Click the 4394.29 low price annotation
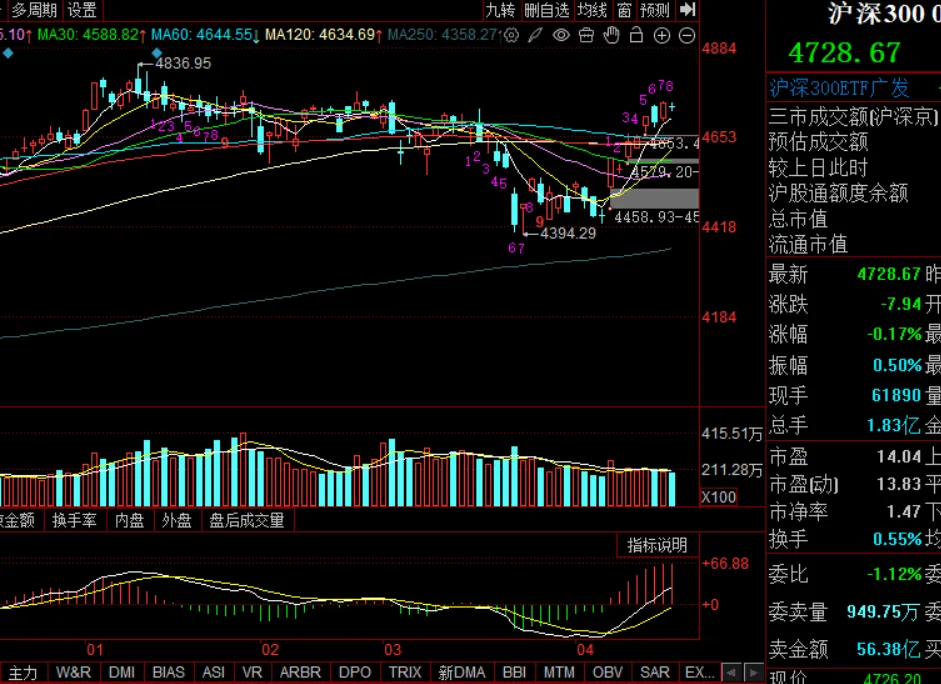 click(x=568, y=233)
